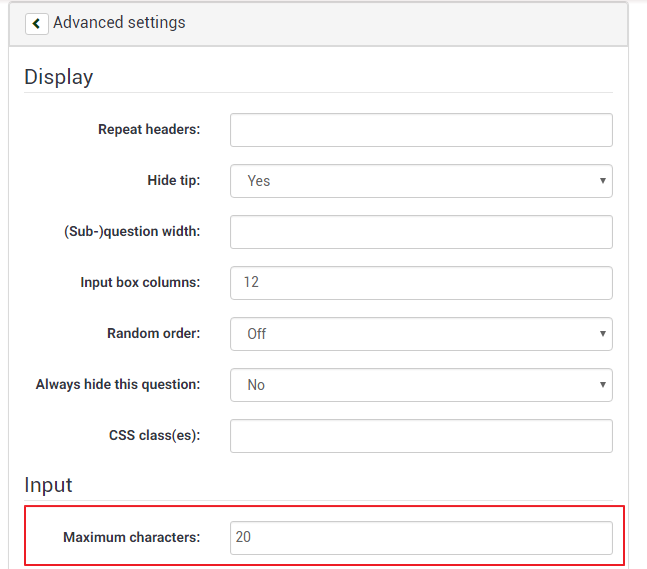Focus the Maximum characters field showing 20

click(420, 538)
